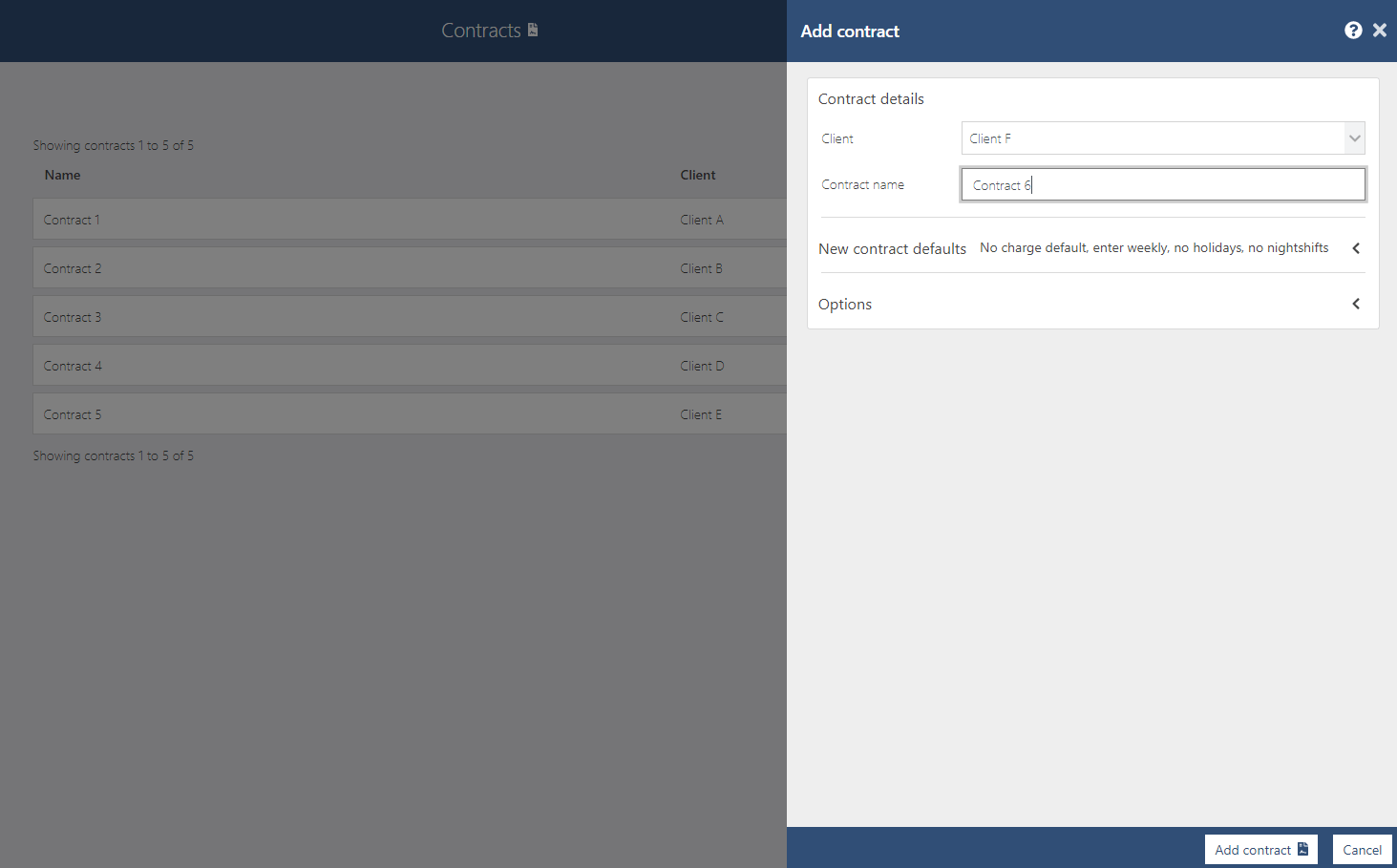
Task: Click the Add contract button
Action: click(1260, 850)
